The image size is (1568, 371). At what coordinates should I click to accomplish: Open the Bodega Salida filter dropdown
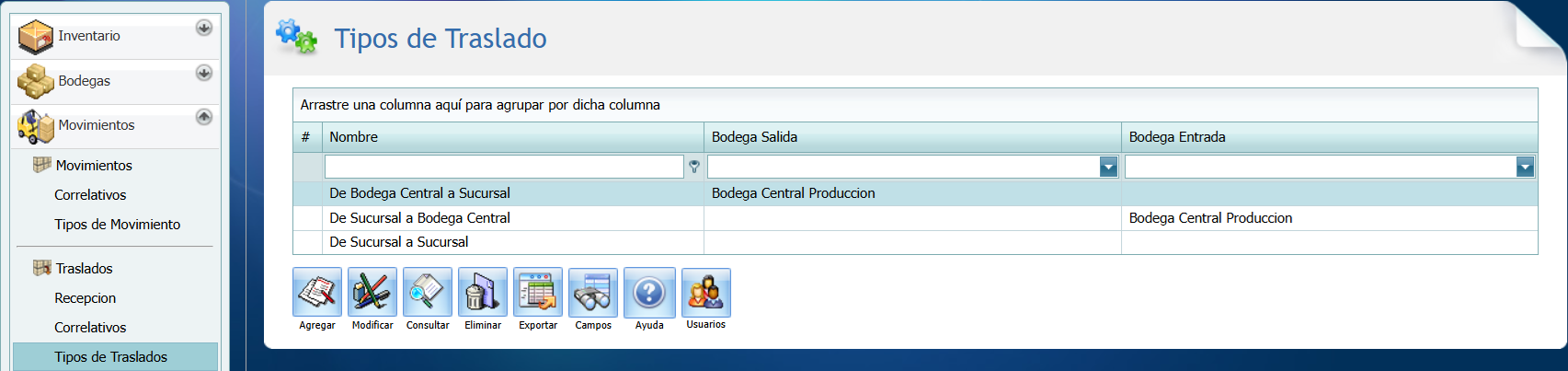click(x=1108, y=167)
